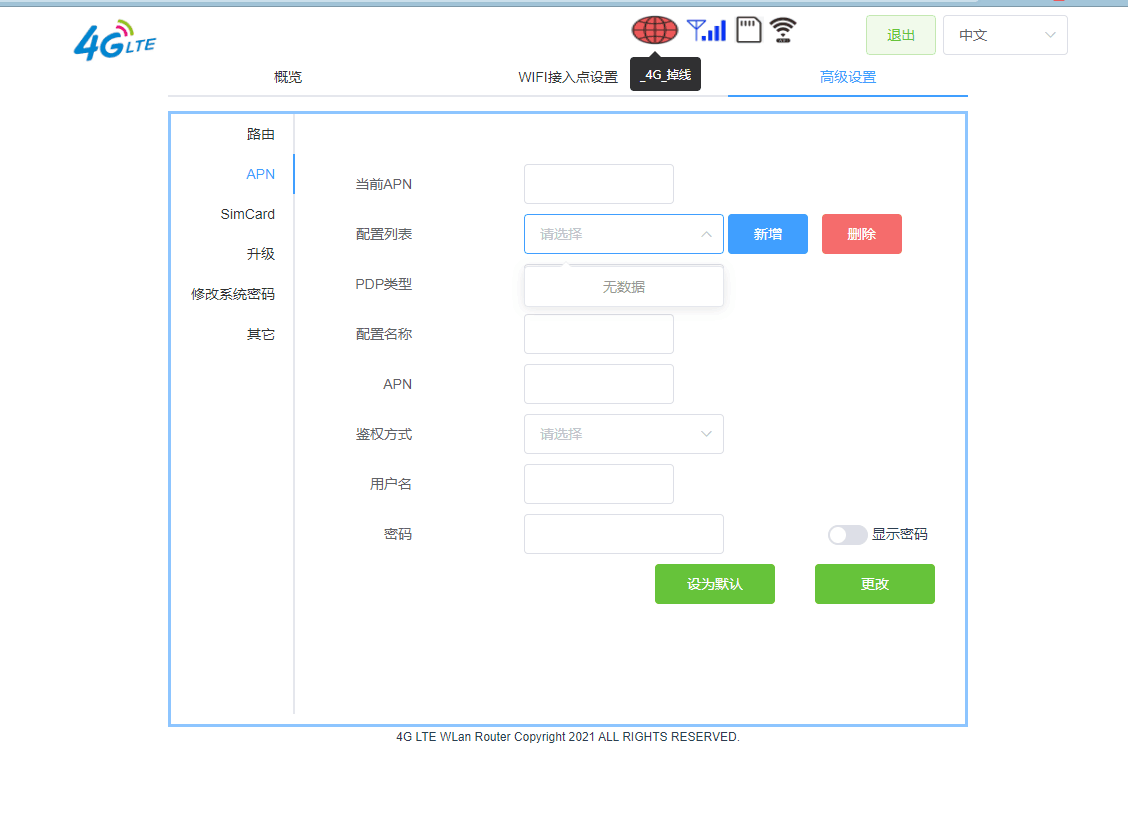Toggle the 显示密码 switch
The height and width of the screenshot is (817, 1128).
(847, 535)
